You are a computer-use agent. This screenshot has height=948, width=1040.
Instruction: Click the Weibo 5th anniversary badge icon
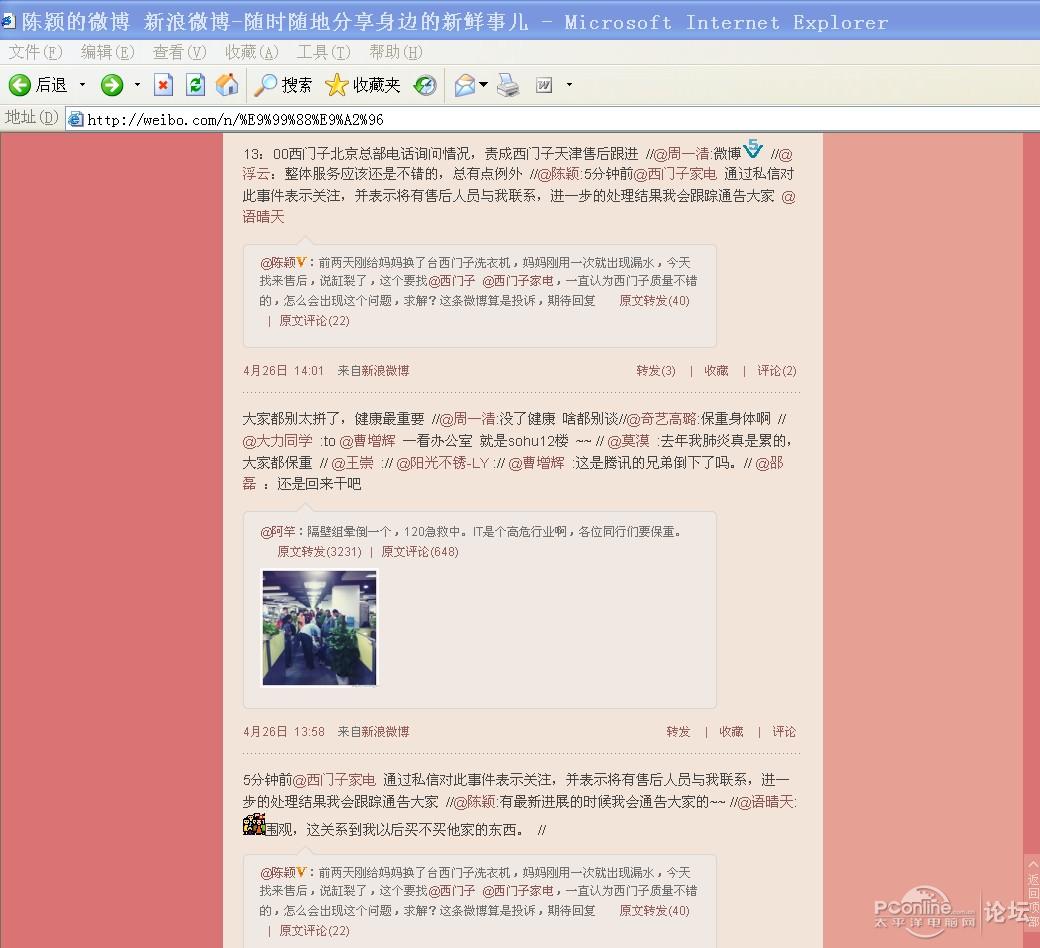coord(753,149)
